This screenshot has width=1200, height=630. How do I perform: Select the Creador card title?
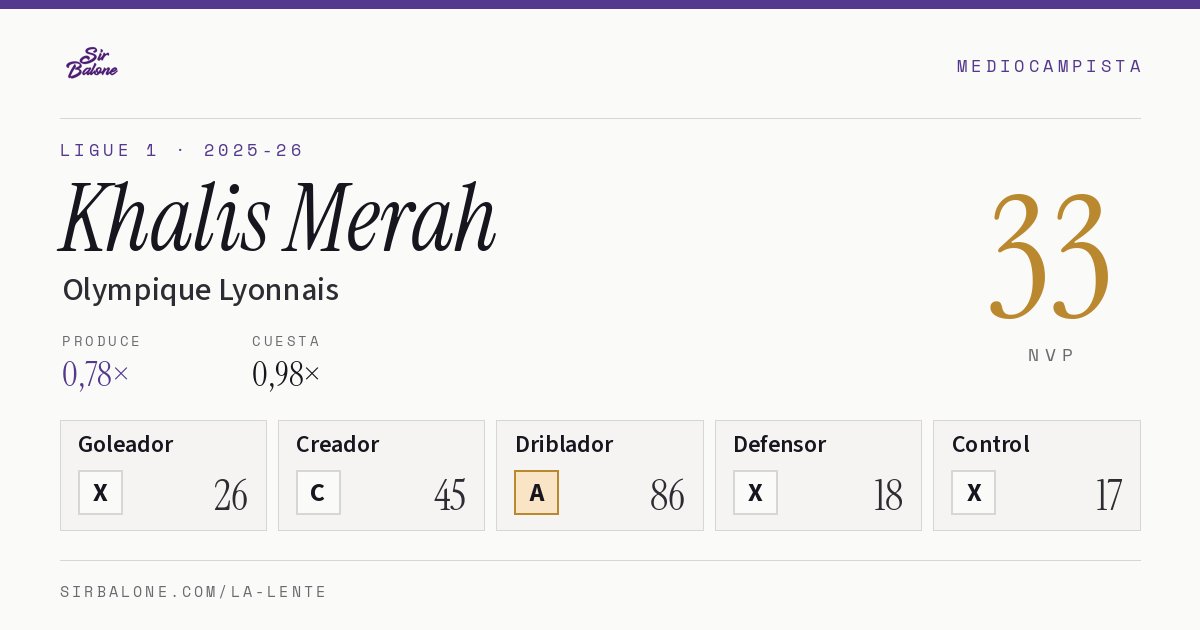click(x=337, y=444)
